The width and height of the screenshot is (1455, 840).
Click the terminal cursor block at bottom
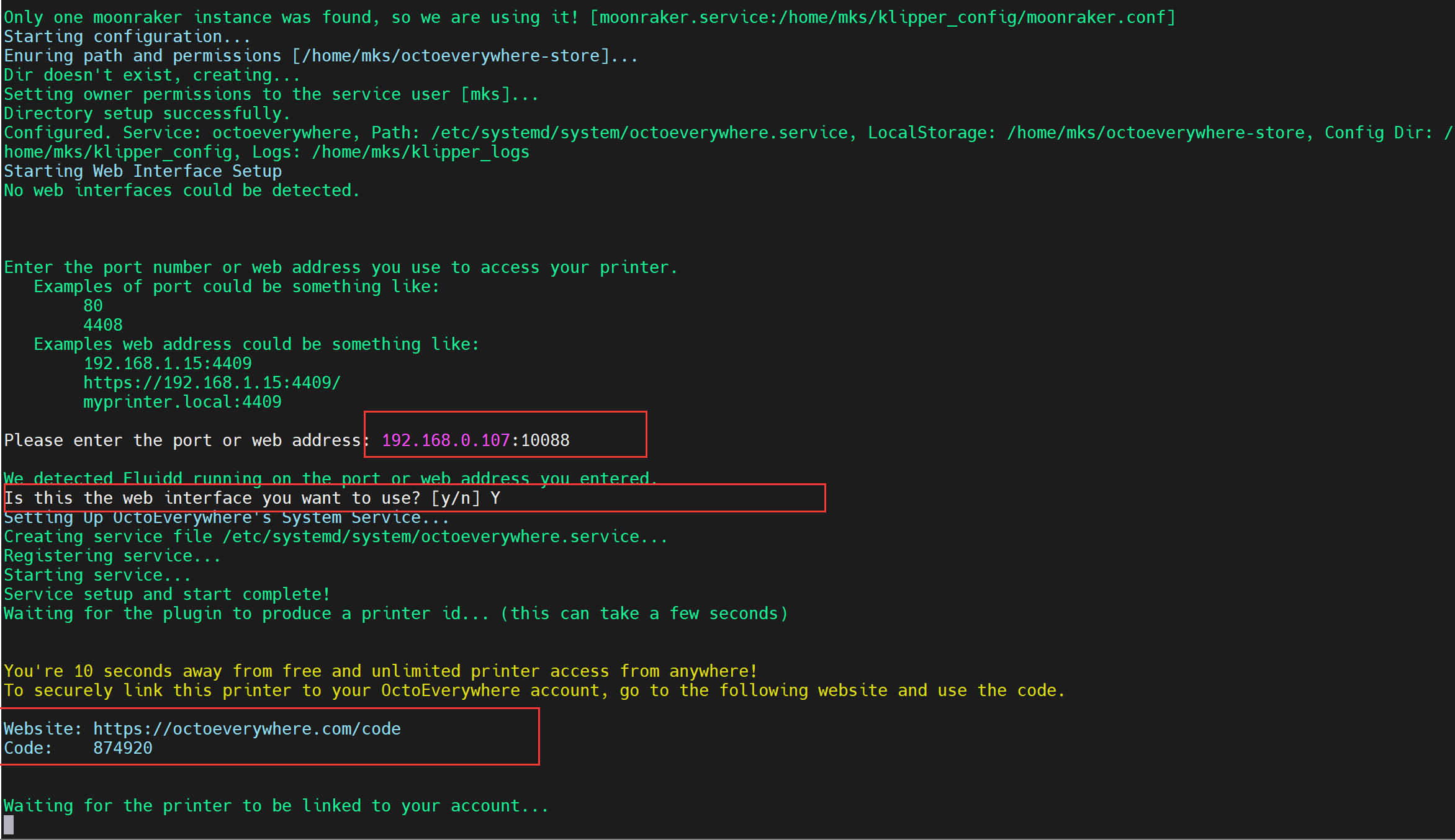click(x=9, y=824)
